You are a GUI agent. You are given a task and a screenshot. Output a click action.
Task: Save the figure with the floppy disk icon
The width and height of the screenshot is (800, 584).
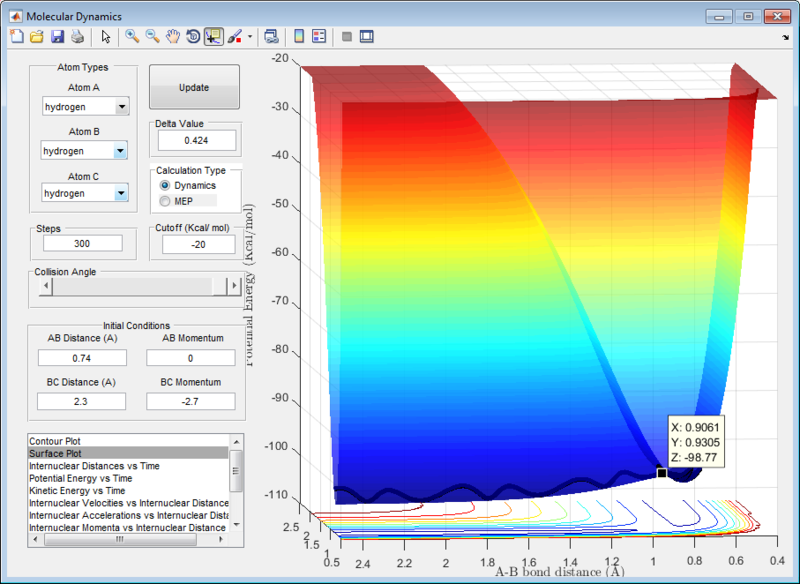tap(57, 37)
